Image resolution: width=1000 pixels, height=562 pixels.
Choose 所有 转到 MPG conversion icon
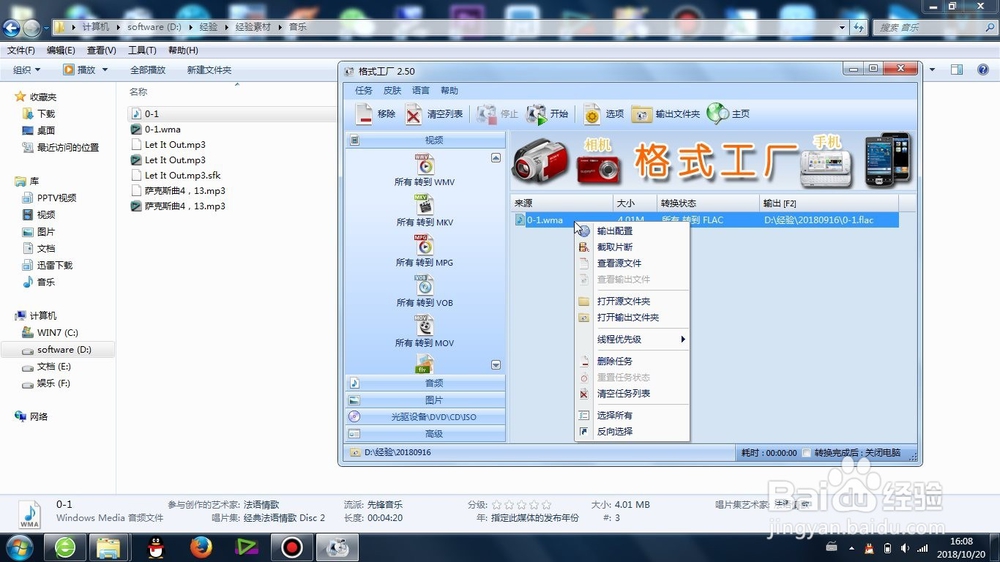425,245
